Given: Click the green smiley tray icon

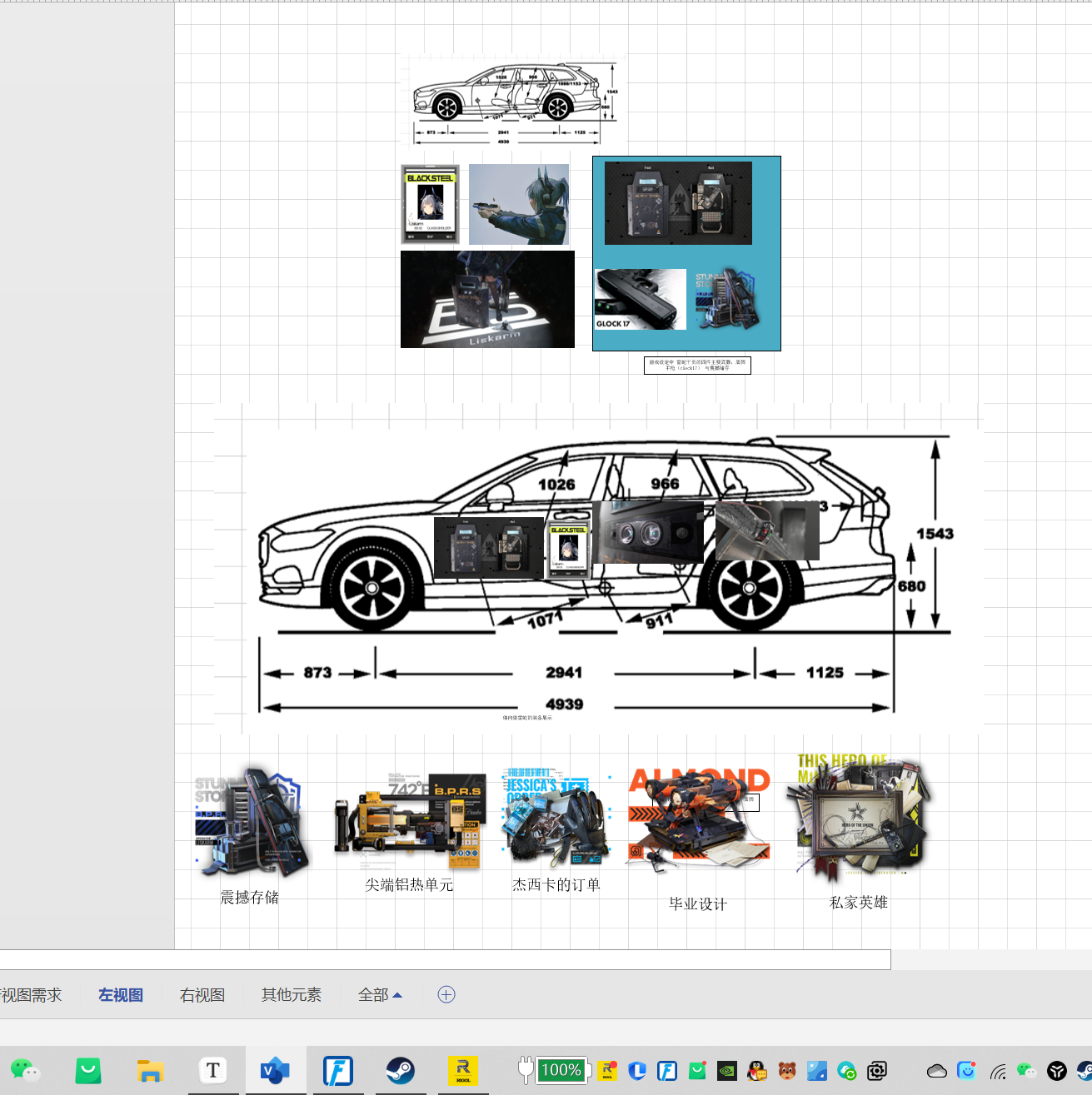Looking at the screenshot, I should click(698, 1071).
